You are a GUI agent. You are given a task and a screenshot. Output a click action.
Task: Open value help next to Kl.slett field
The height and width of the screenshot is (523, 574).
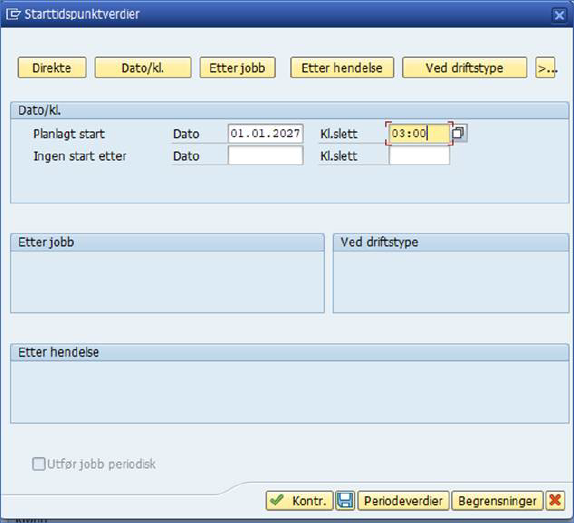(x=459, y=133)
